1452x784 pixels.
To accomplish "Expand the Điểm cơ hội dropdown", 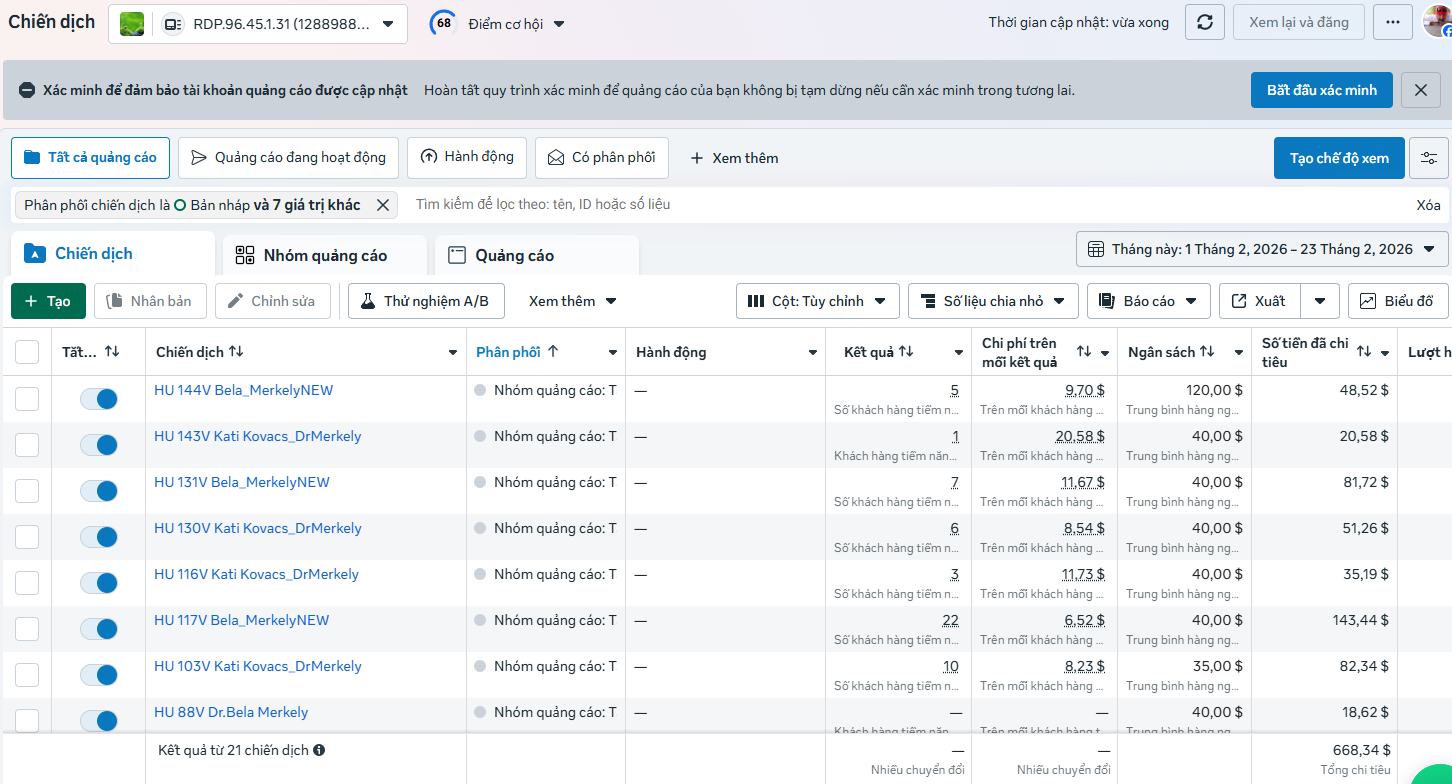I will coord(516,24).
